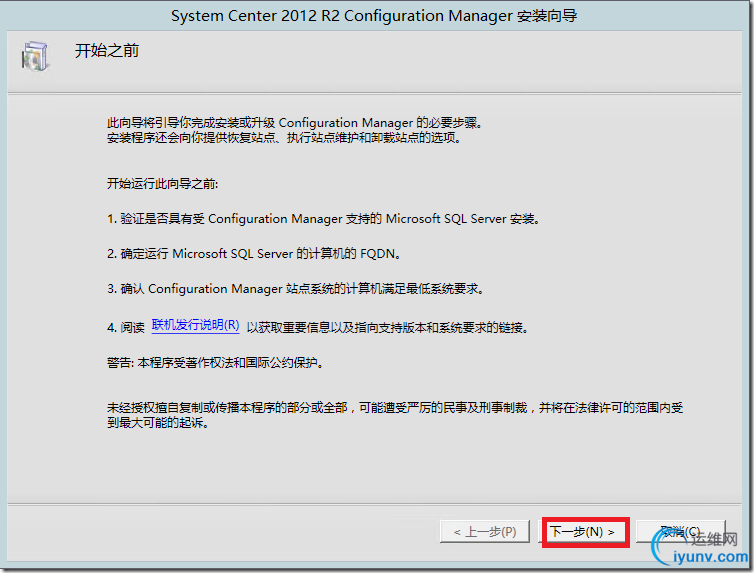
Task: Click step 3 about minimum system requirements
Action: click(295, 288)
